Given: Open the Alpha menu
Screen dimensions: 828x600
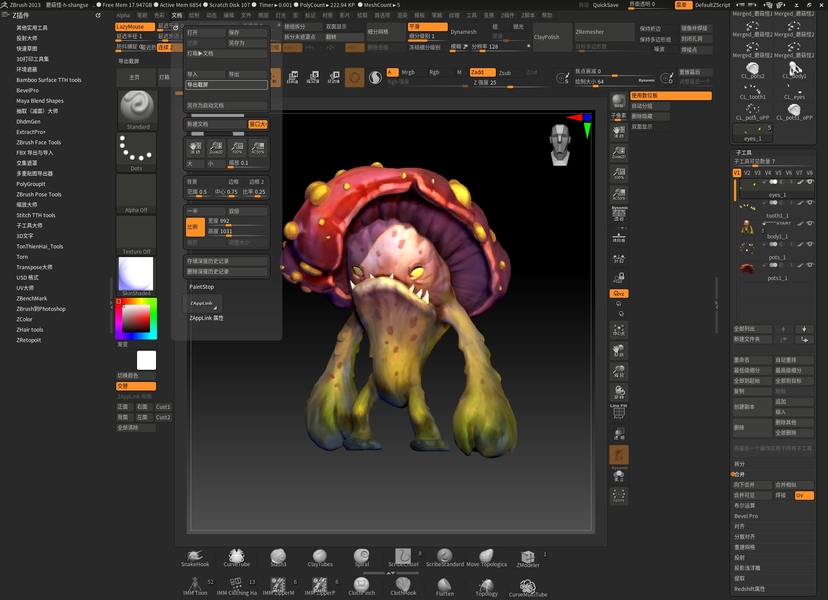Looking at the screenshot, I should click(x=123, y=15).
